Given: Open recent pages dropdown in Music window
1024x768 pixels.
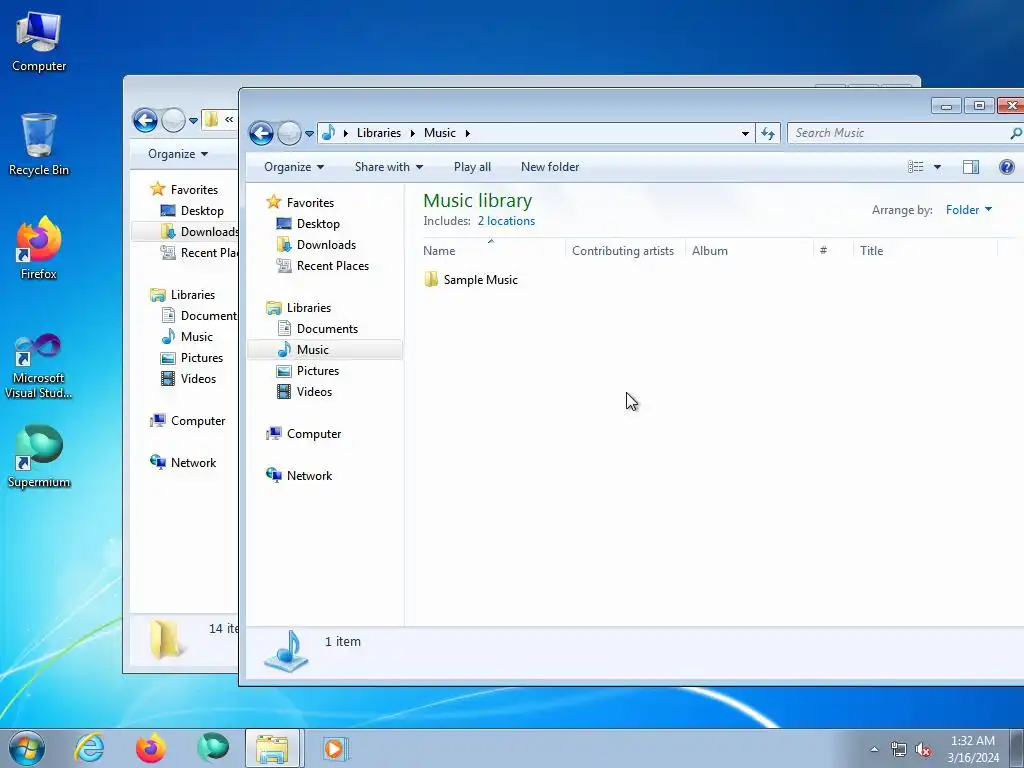Looking at the screenshot, I should tap(310, 133).
